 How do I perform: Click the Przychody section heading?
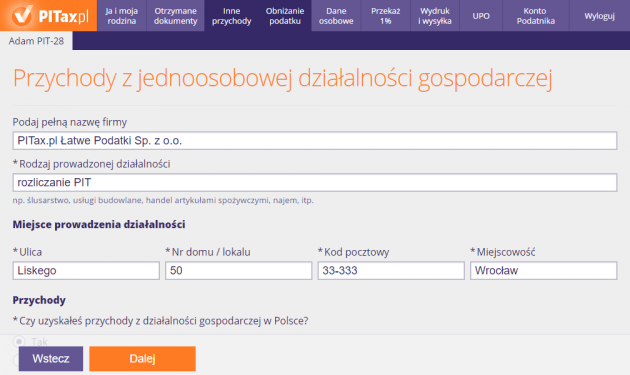click(x=39, y=300)
